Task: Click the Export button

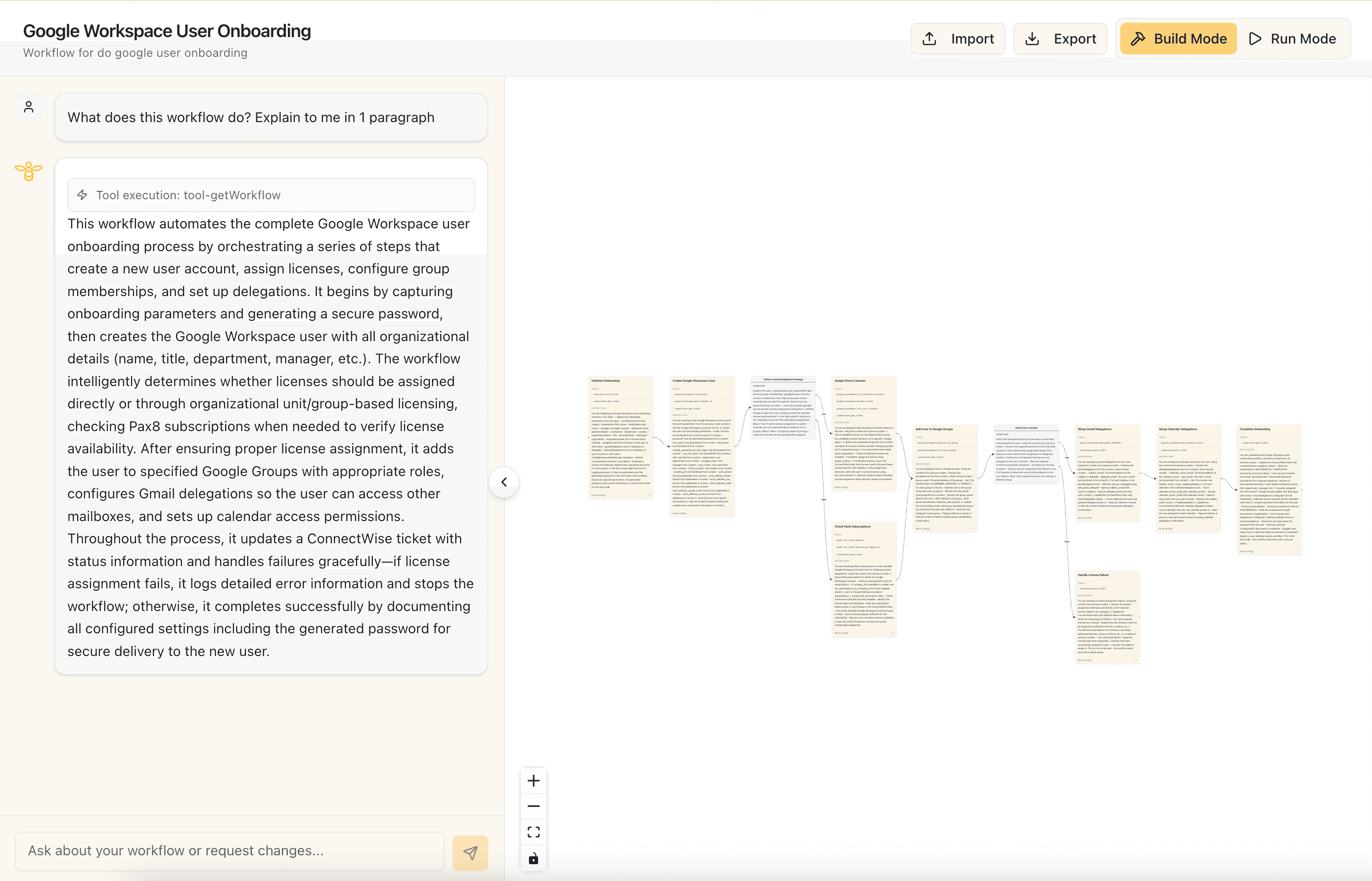Action: (x=1060, y=39)
